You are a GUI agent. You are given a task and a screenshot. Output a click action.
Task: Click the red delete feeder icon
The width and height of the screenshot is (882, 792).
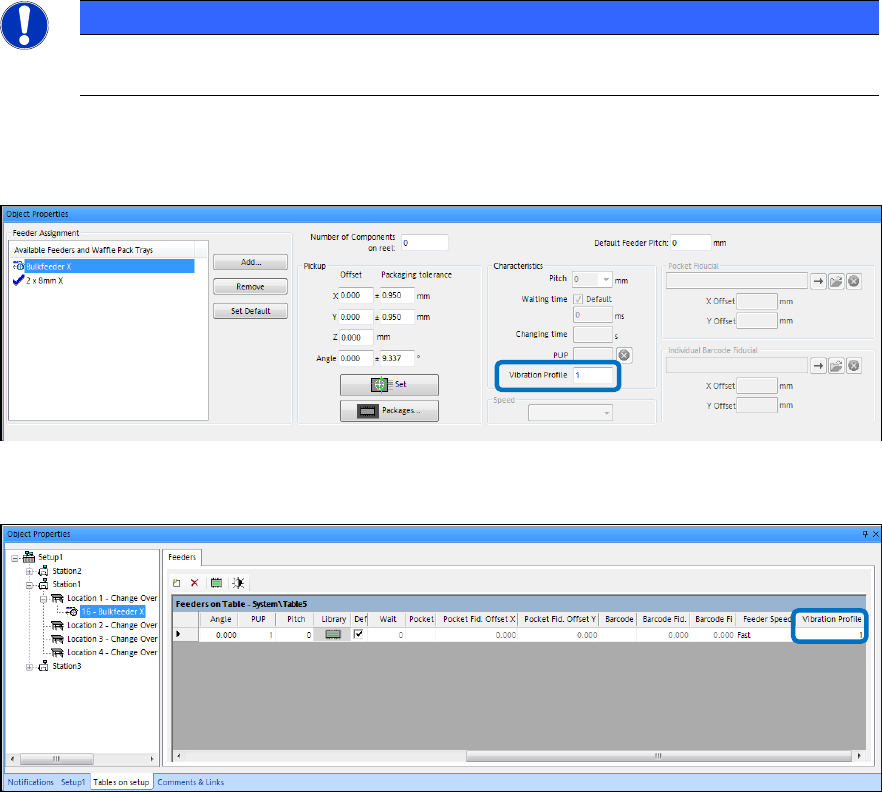[x=193, y=582]
